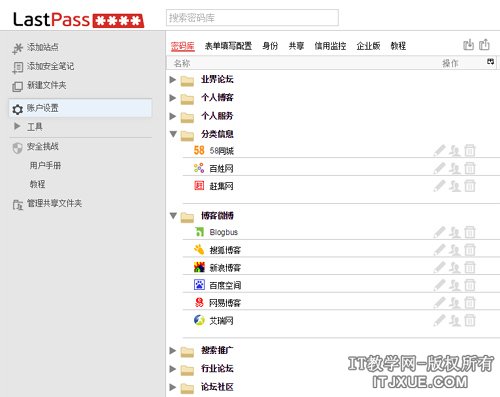Image resolution: width=500 pixels, height=397 pixels.
Task: Click the import icon at top right
Action: click(x=469, y=44)
